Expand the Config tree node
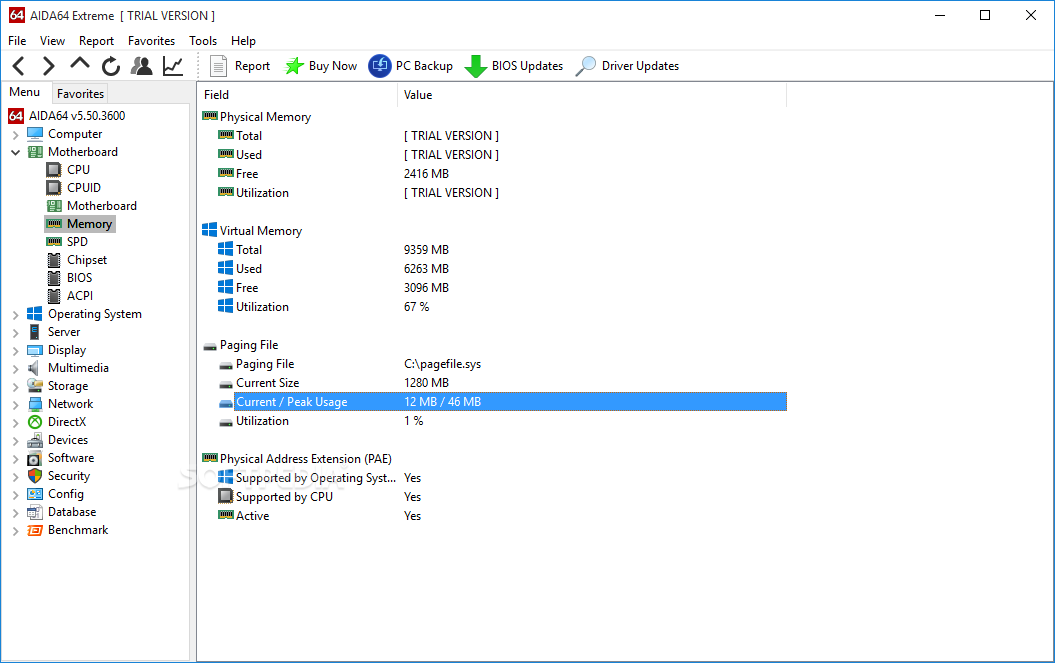The width and height of the screenshot is (1055, 663). 15,495
